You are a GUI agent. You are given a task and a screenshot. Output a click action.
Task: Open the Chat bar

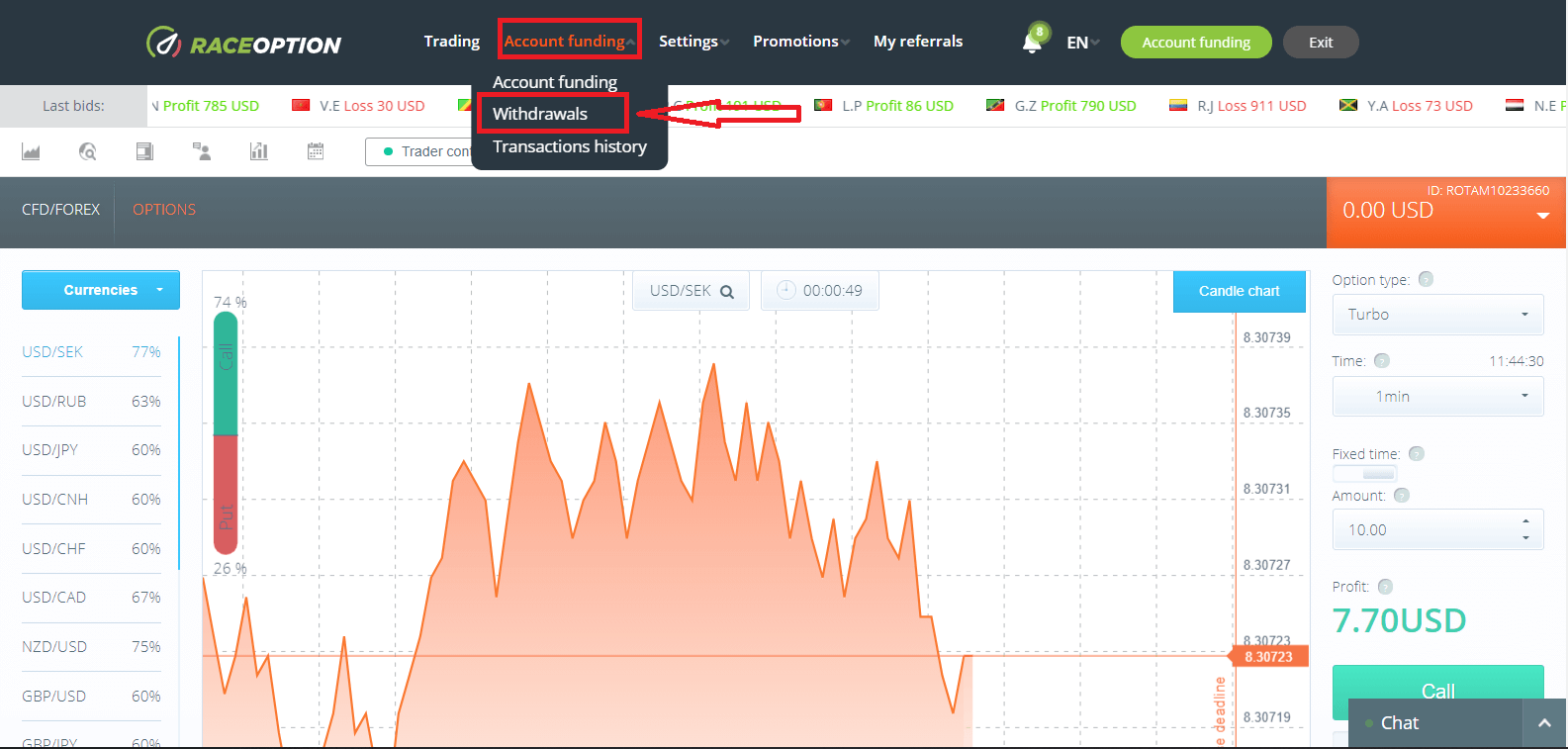point(1435,723)
